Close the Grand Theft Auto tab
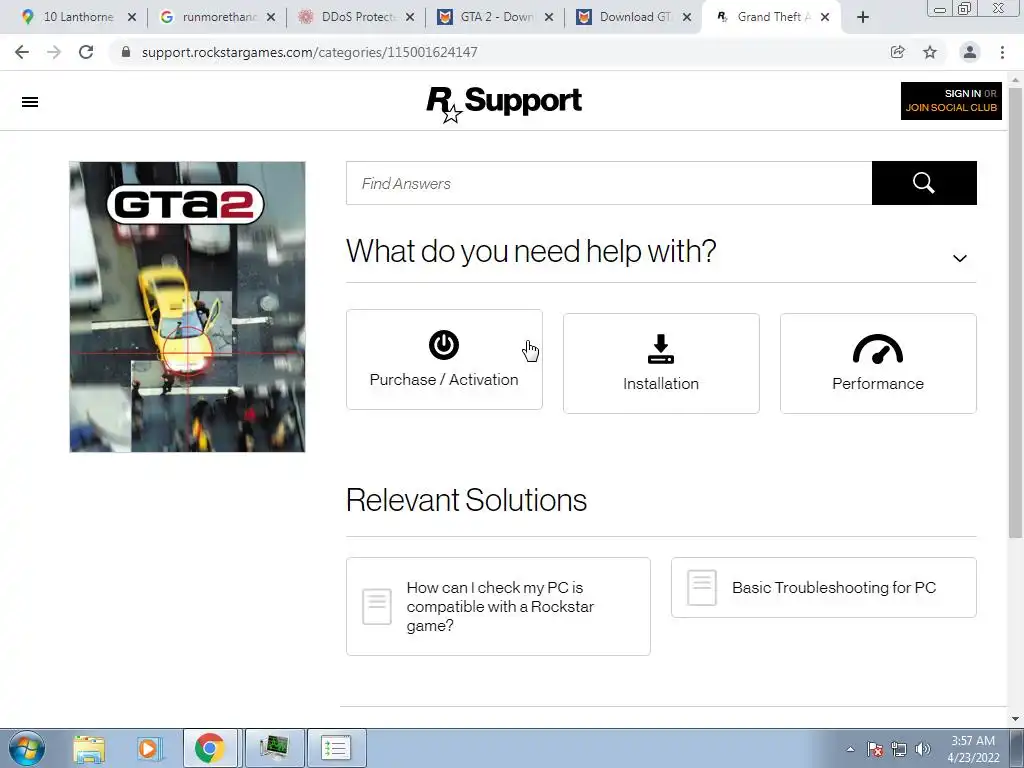This screenshot has height=768, width=1024. tap(825, 17)
